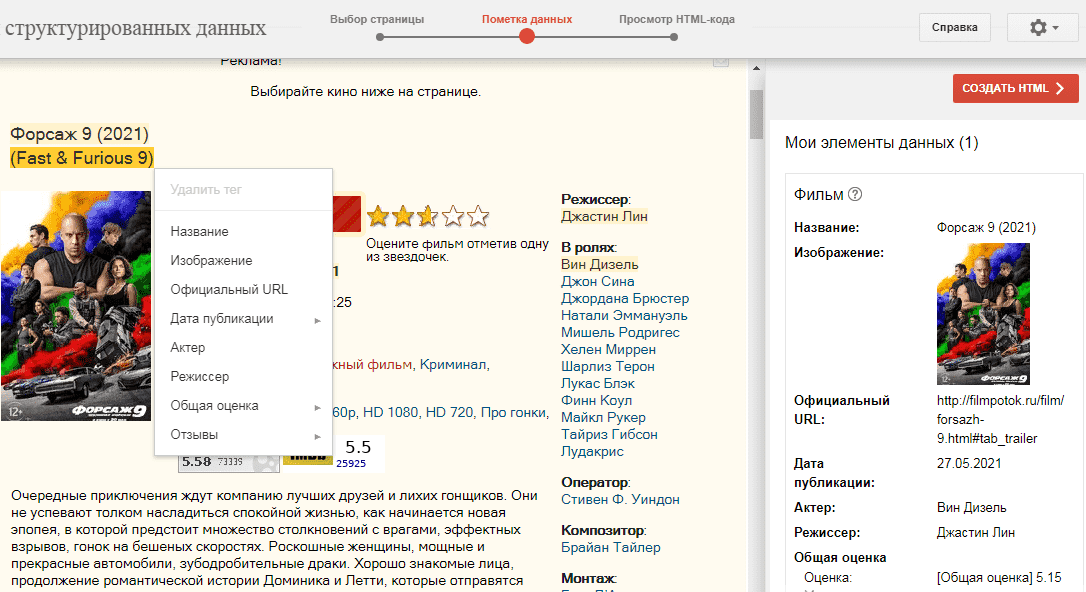Open the Джастин Лин director link

point(604,216)
